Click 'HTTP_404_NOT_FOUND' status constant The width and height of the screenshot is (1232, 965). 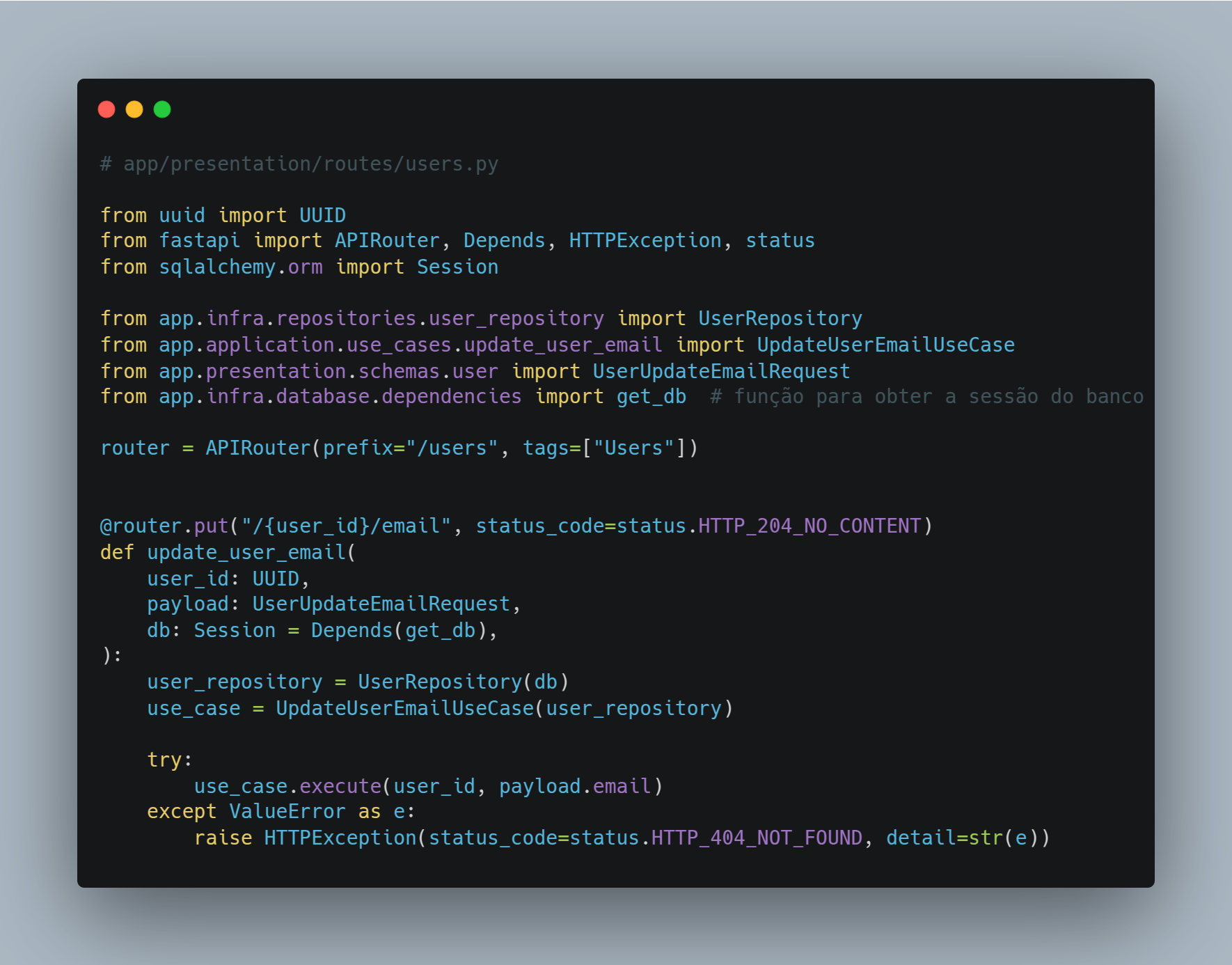point(757,838)
